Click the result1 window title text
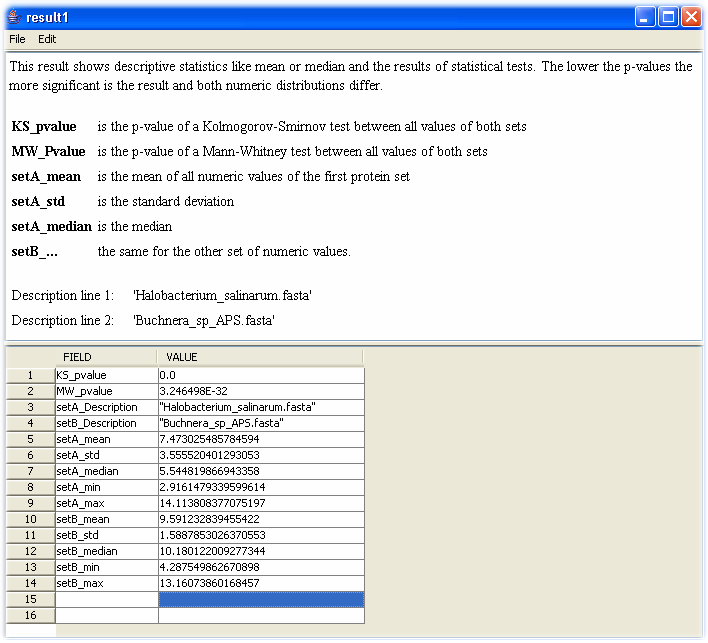 click(x=47, y=18)
